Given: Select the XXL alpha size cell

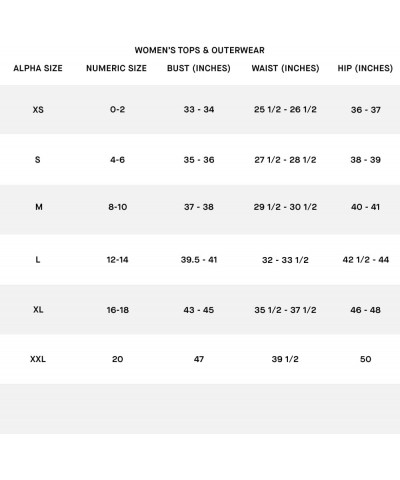Looking at the screenshot, I should click(x=38, y=359).
